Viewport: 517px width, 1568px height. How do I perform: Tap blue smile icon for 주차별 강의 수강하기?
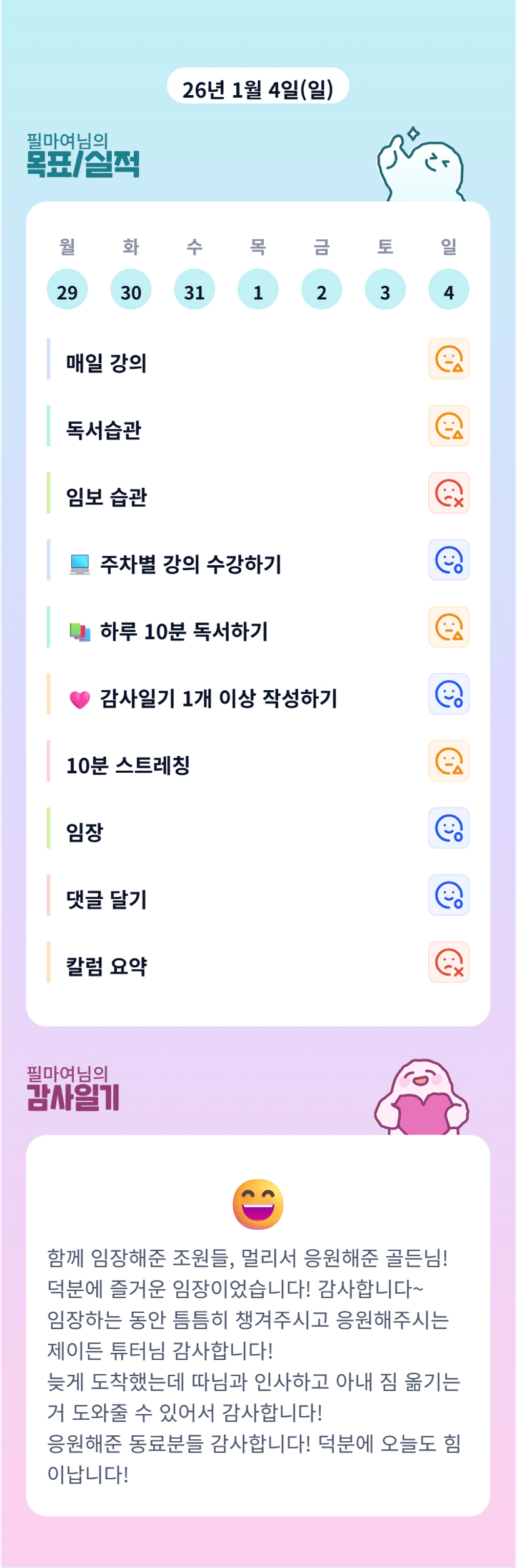tap(448, 560)
